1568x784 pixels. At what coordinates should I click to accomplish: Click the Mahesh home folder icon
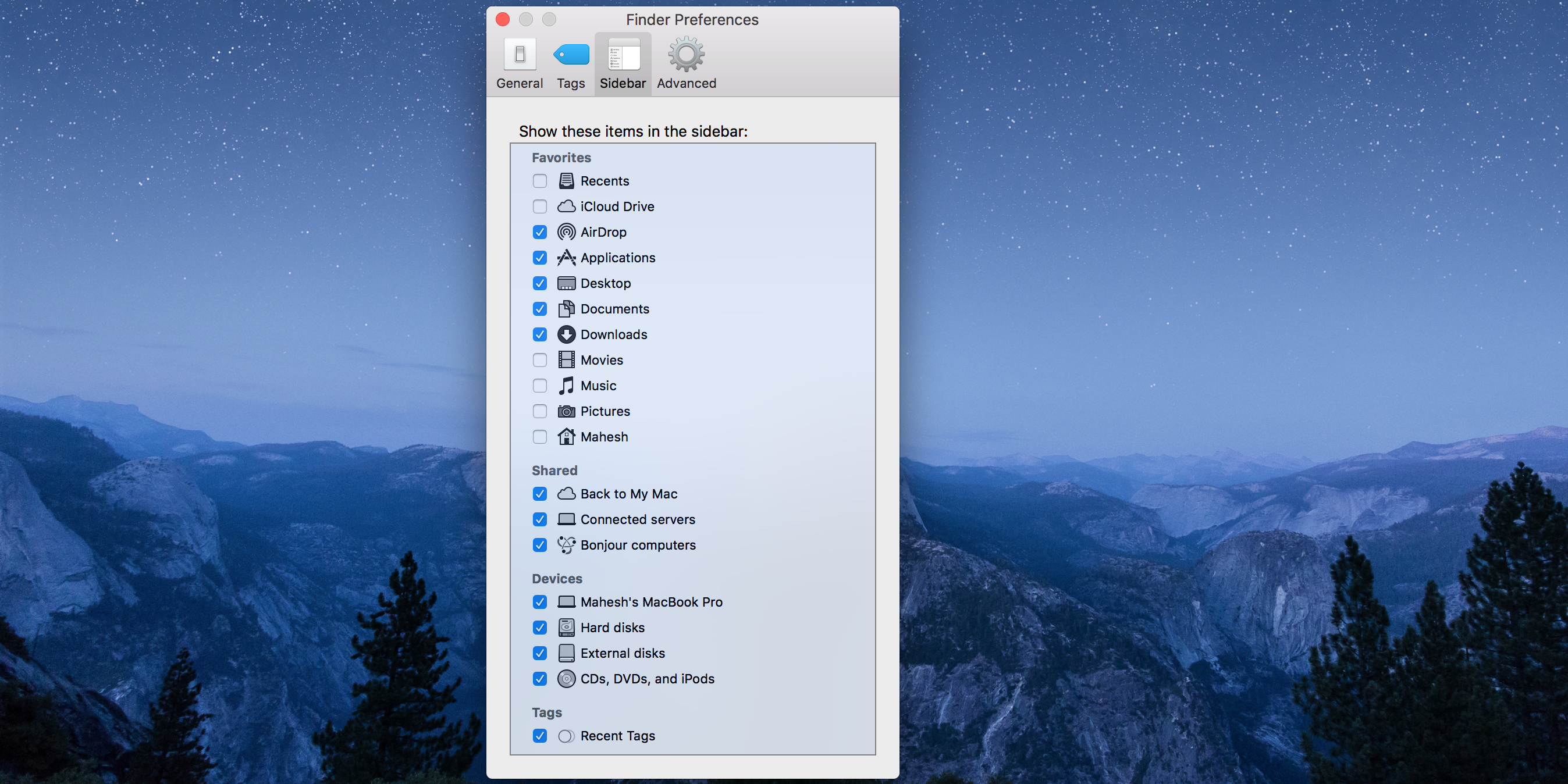click(566, 436)
